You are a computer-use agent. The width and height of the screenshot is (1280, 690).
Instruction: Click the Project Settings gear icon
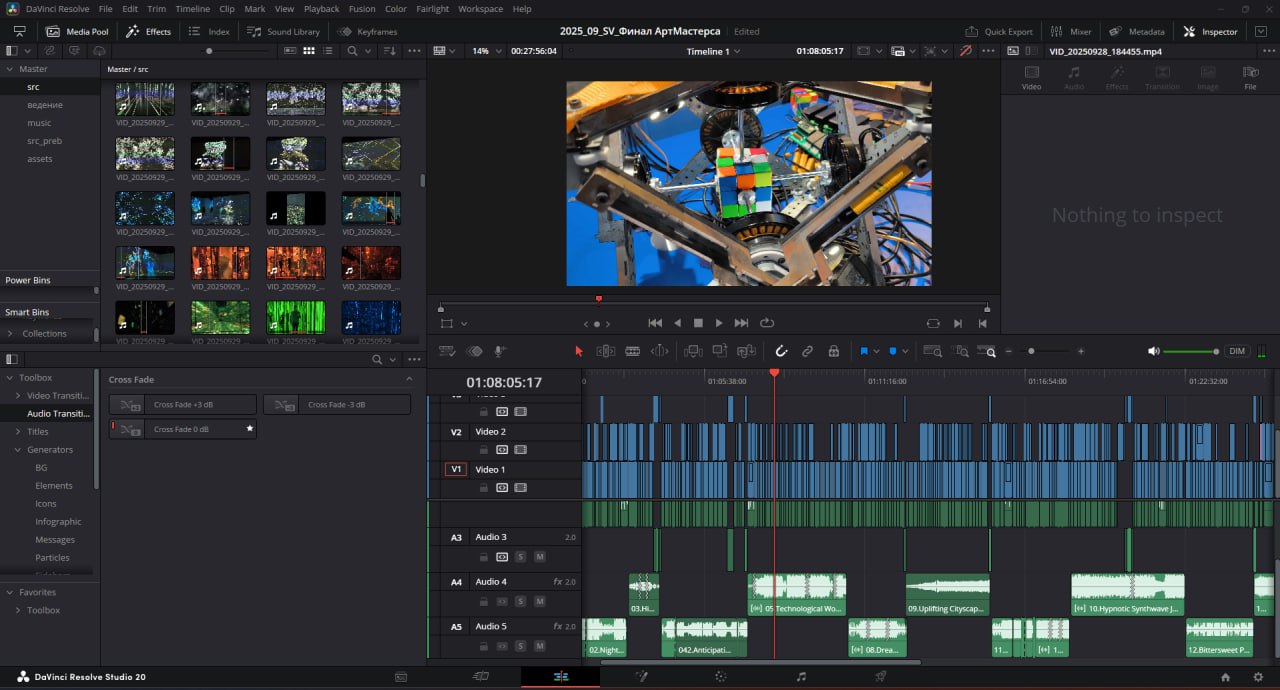point(1258,677)
